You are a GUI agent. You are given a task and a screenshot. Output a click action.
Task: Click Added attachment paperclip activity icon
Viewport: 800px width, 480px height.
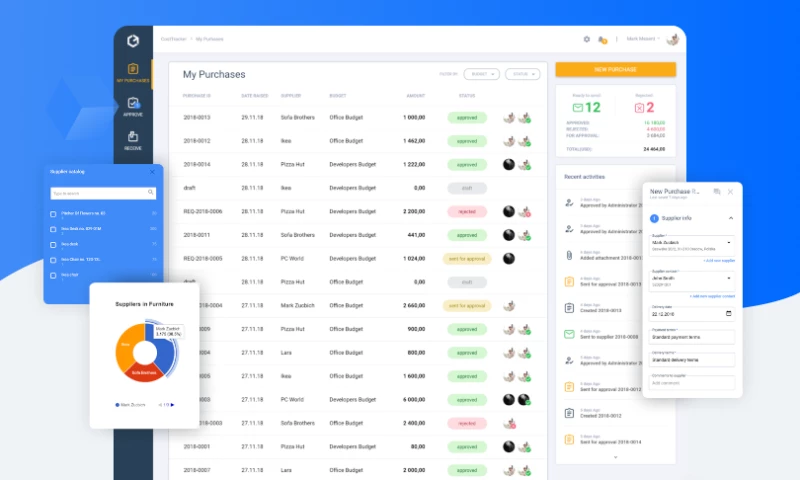pos(569,256)
